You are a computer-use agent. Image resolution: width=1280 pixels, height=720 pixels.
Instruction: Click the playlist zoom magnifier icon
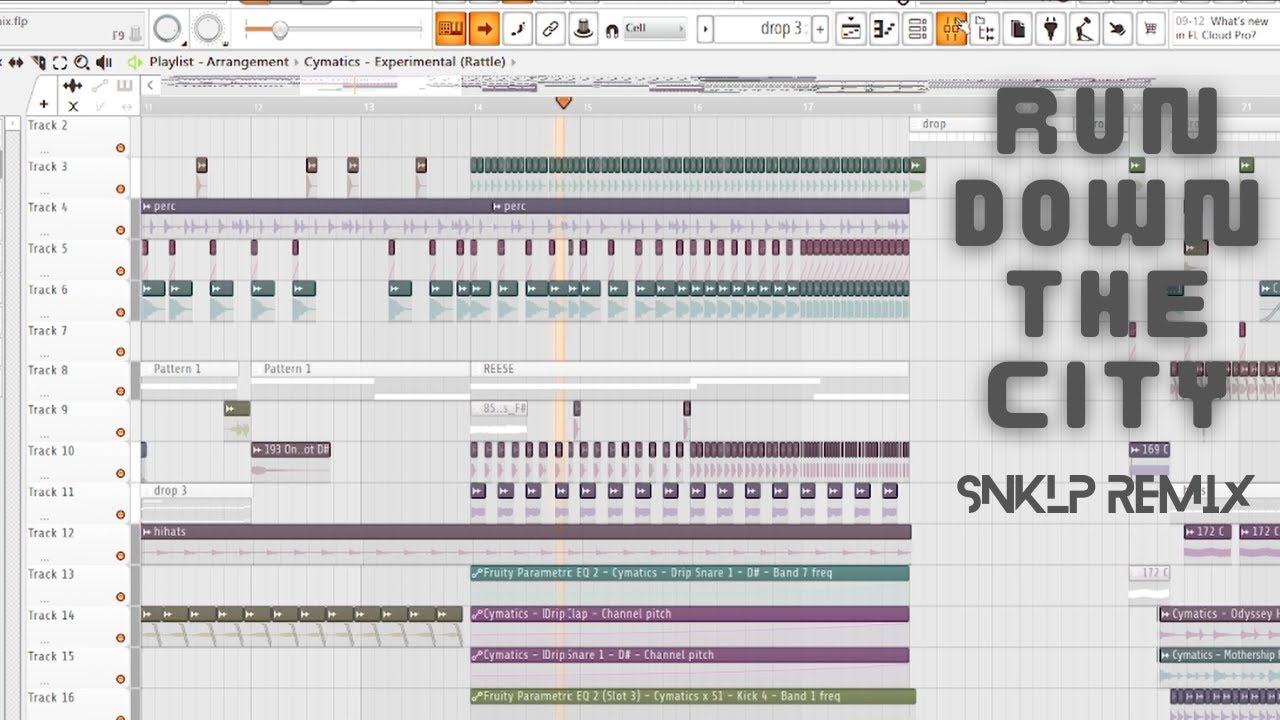(81, 62)
